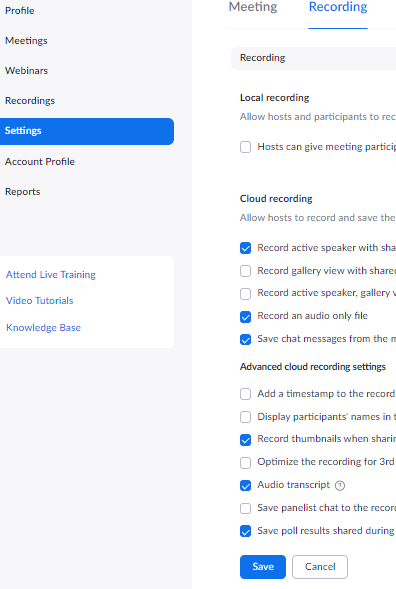
Task: Open the Video Tutorials link
Action: tap(39, 301)
